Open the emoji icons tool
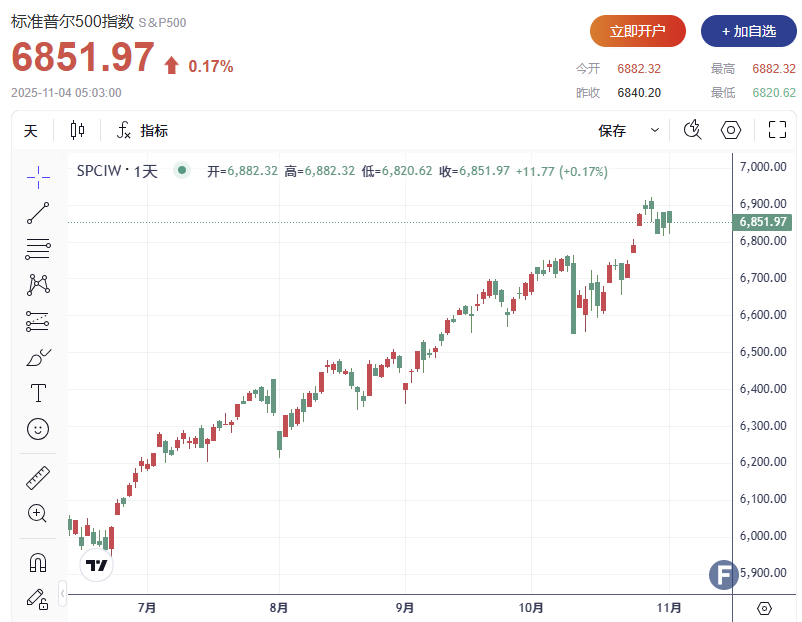Image resolution: width=802 pixels, height=622 pixels. pyautogui.click(x=38, y=429)
